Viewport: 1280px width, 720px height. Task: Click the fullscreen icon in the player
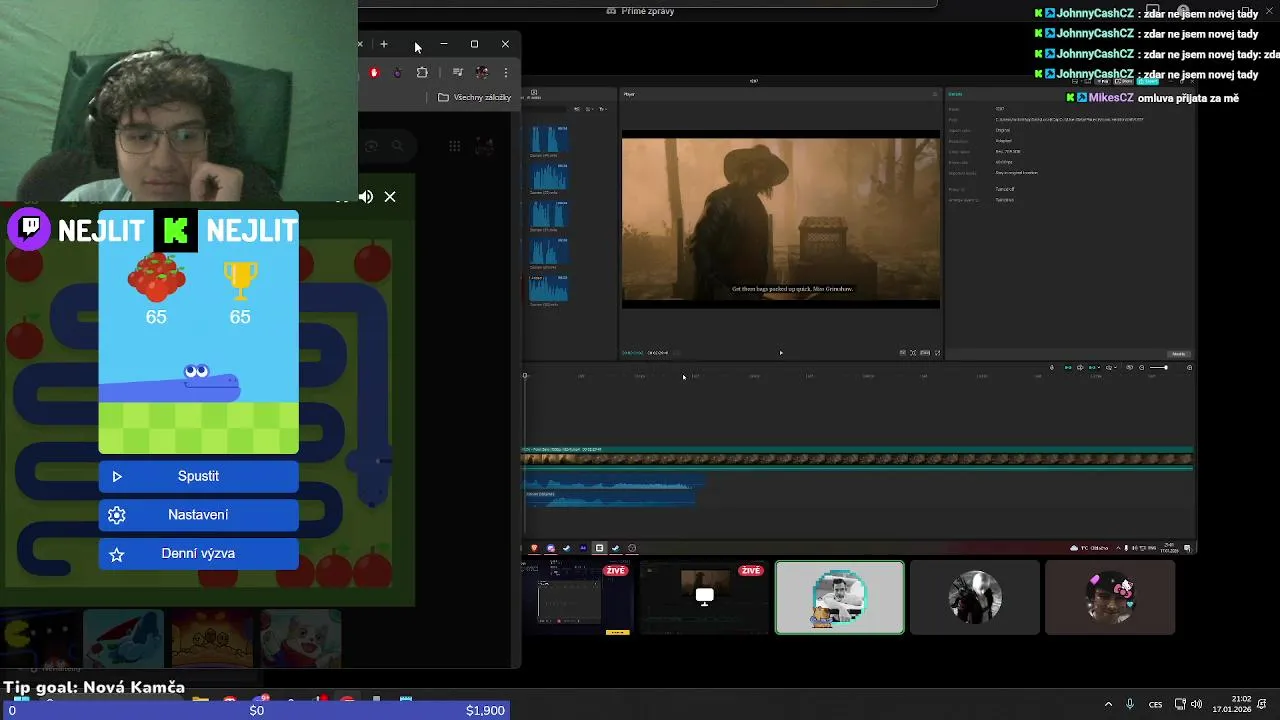point(937,352)
